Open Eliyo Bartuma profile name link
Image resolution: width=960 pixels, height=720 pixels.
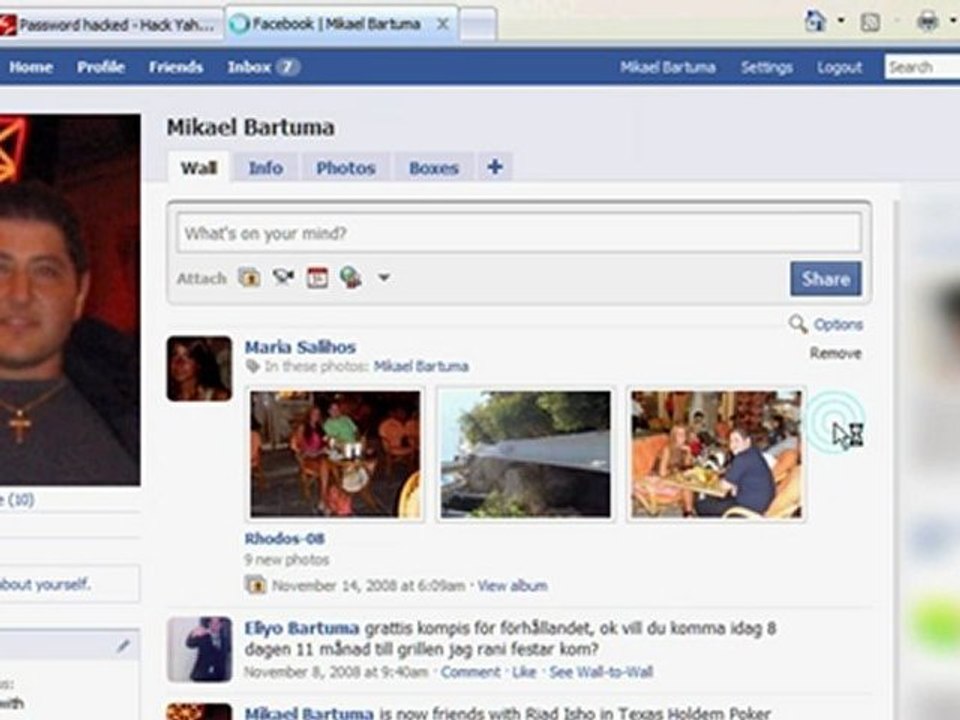302,628
